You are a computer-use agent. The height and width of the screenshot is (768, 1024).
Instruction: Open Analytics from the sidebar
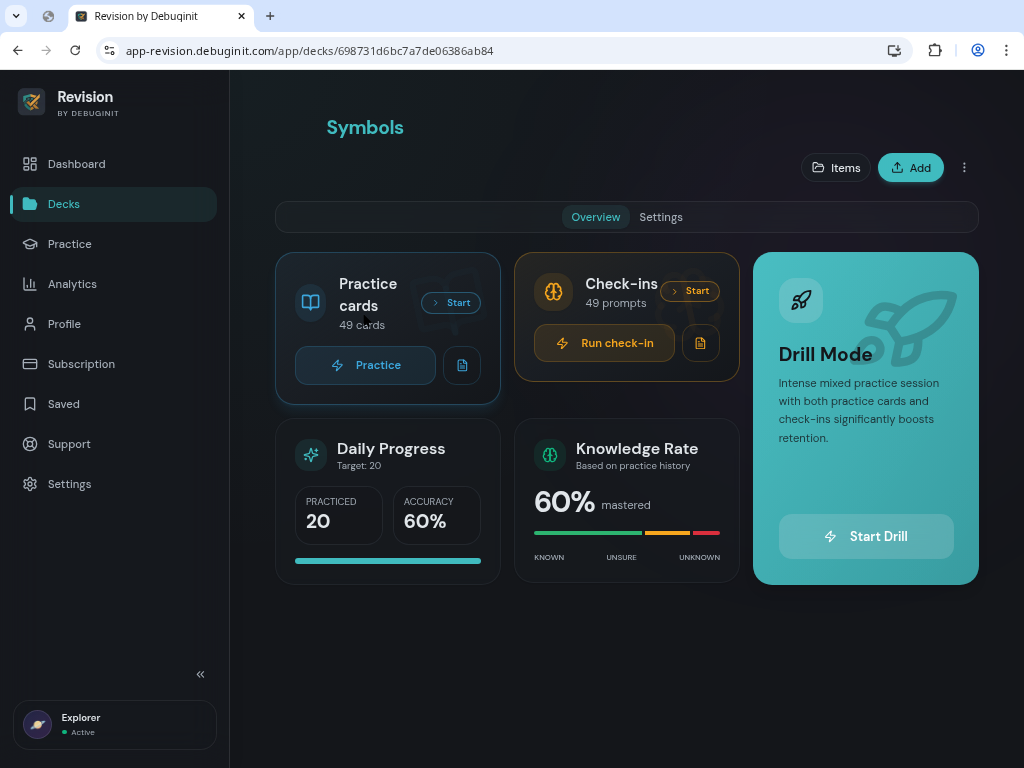click(72, 284)
